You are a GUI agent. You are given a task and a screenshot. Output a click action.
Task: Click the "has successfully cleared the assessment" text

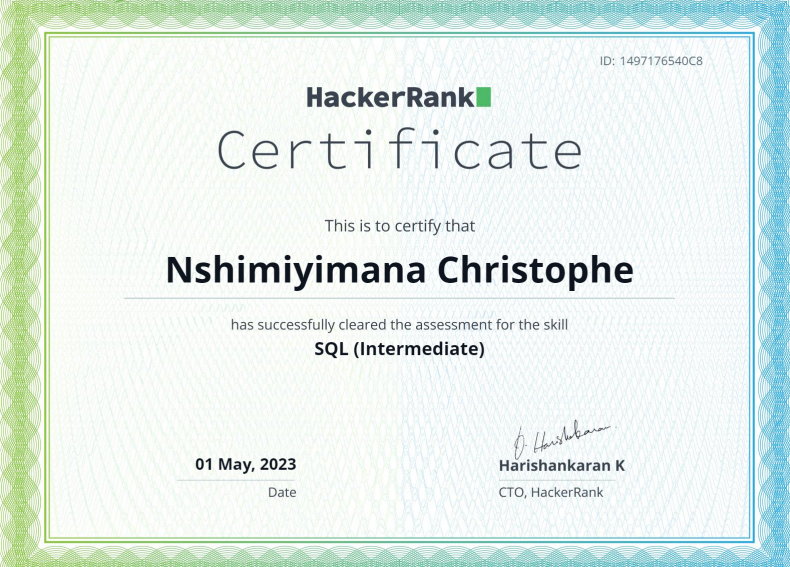[x=399, y=324]
